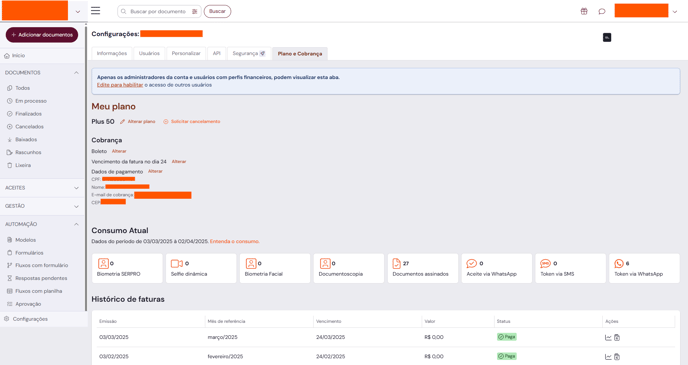Click Alterar next to Vencimento da fatura
This screenshot has width=688, height=365.
[x=179, y=161]
